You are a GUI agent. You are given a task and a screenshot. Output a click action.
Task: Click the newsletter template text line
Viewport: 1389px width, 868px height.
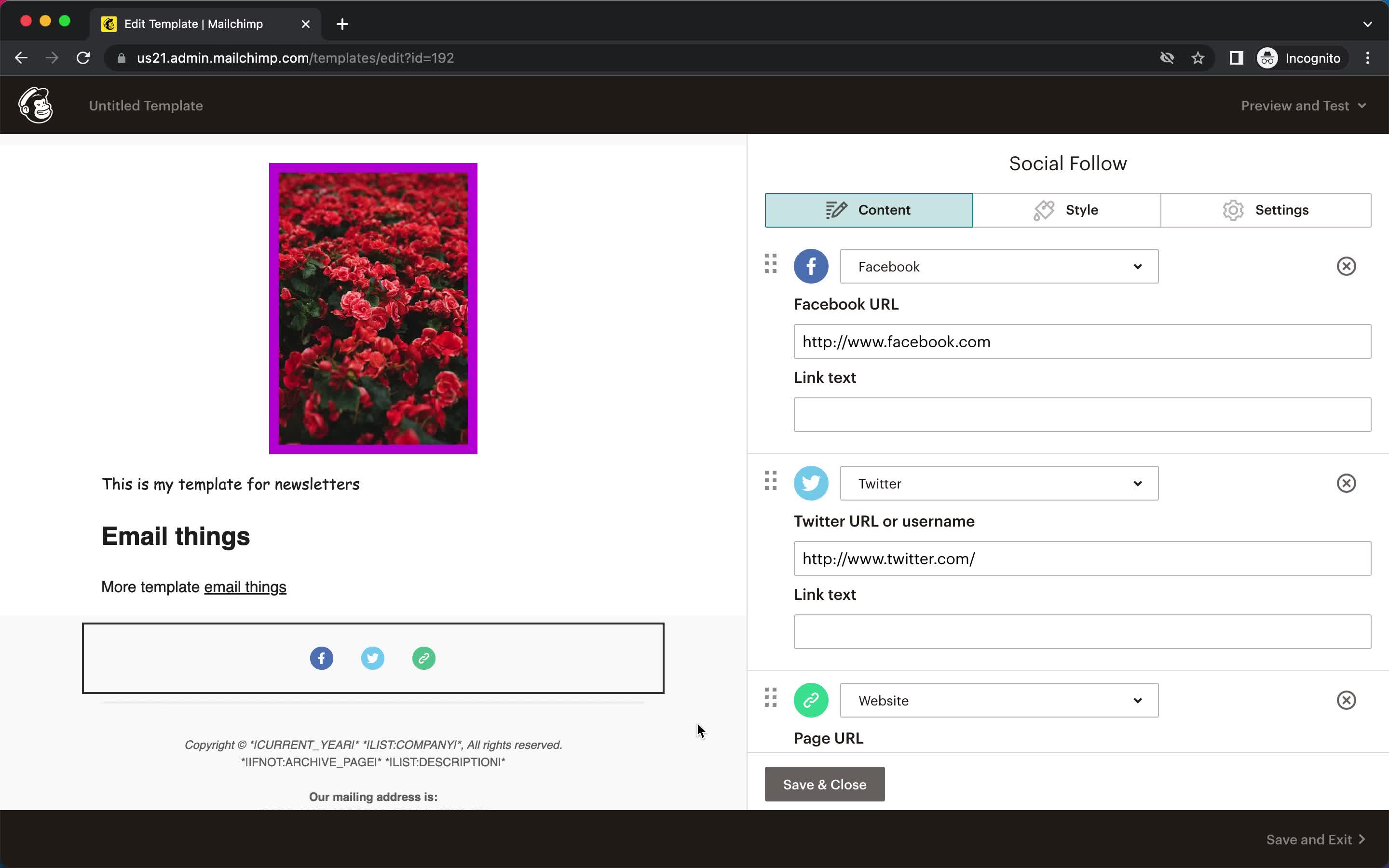[x=231, y=484]
